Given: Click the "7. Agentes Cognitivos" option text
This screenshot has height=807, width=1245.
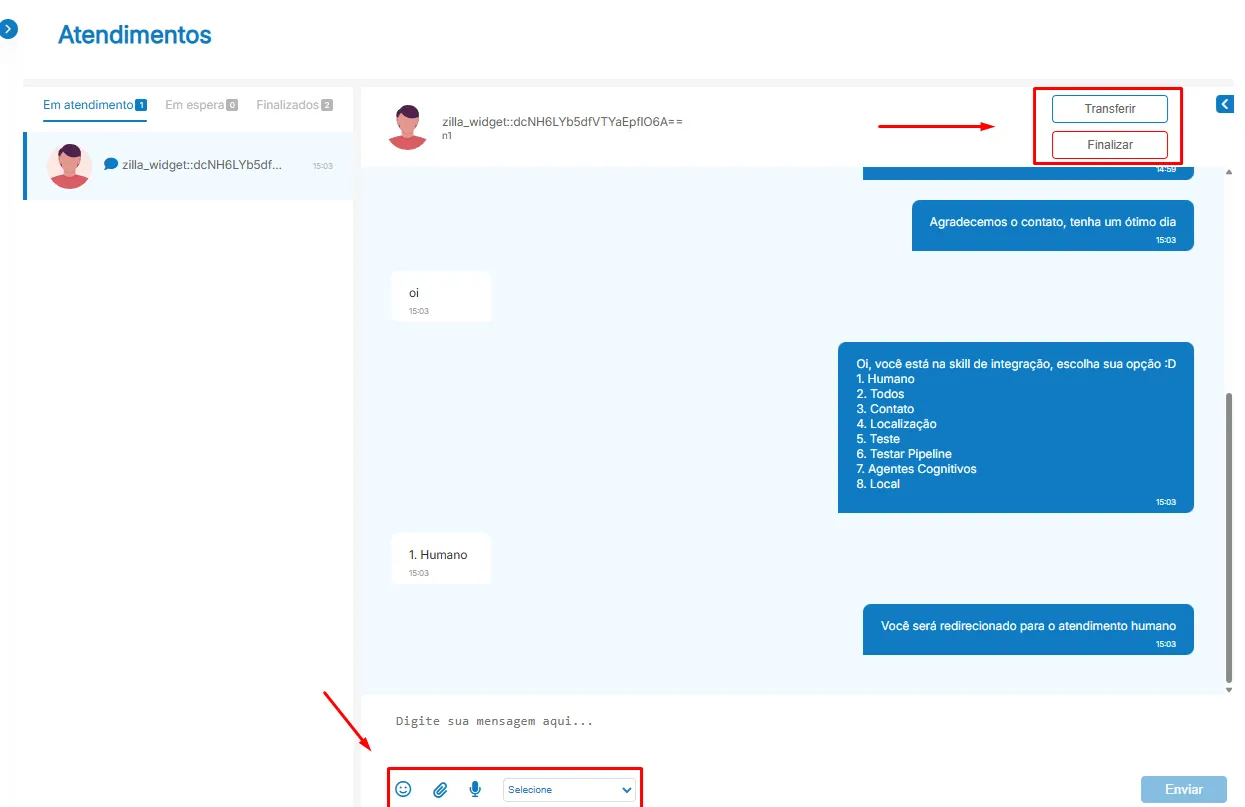Looking at the screenshot, I should point(916,469).
